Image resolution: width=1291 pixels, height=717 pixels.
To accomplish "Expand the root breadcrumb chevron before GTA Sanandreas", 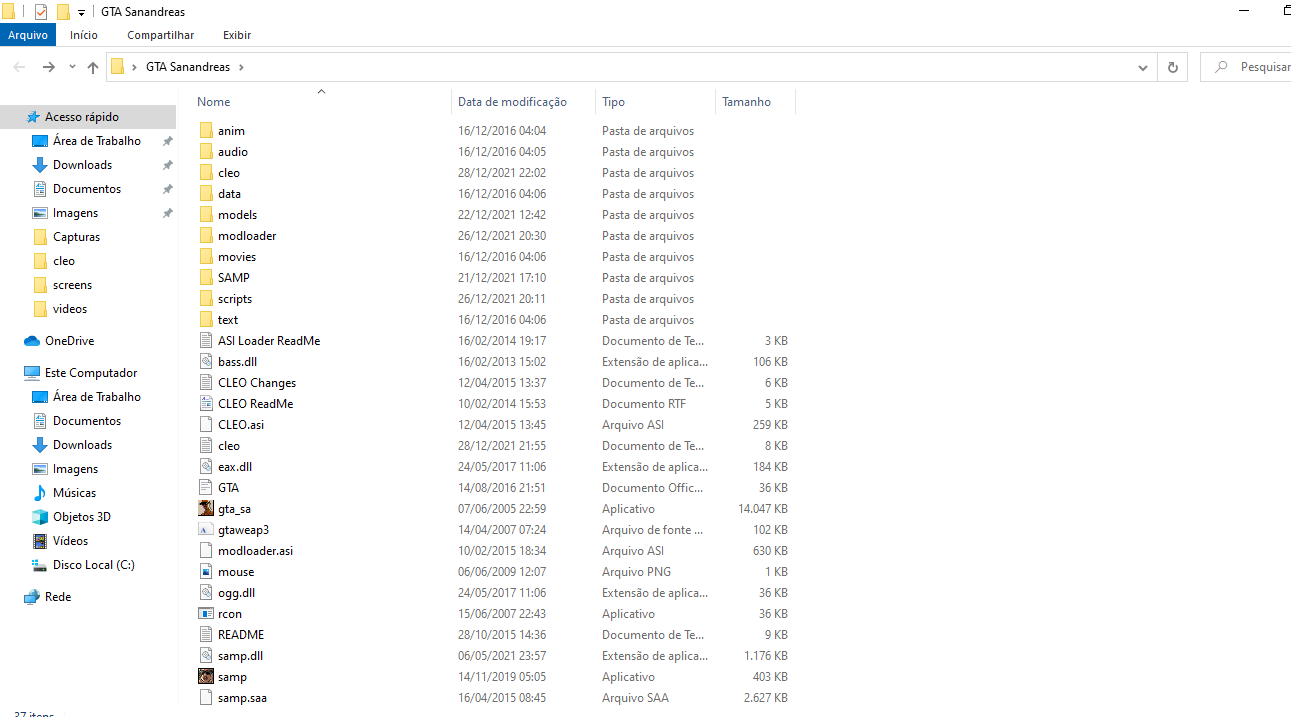I will click(134, 67).
